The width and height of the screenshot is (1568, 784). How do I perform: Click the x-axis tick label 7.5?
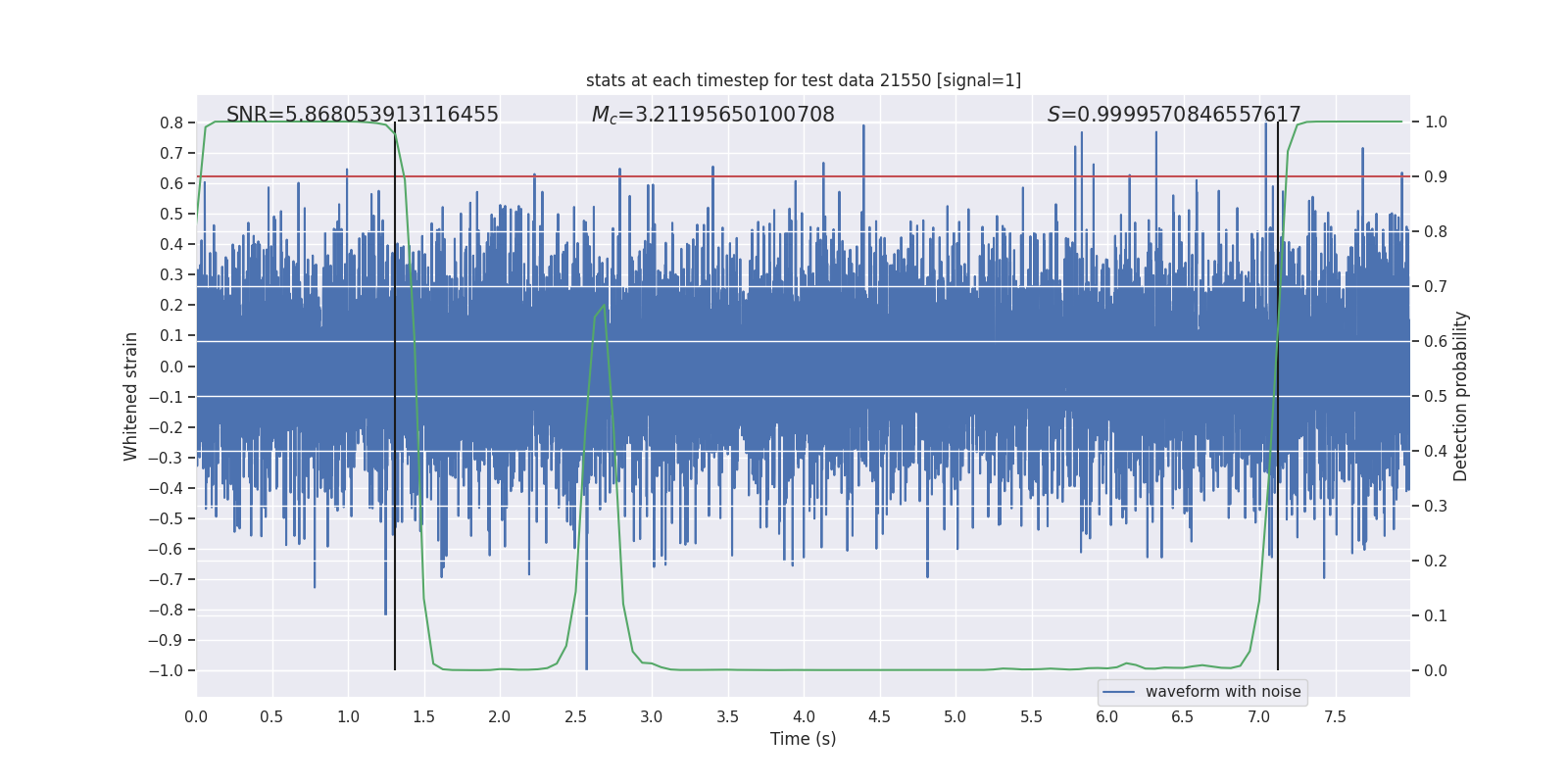(1335, 716)
